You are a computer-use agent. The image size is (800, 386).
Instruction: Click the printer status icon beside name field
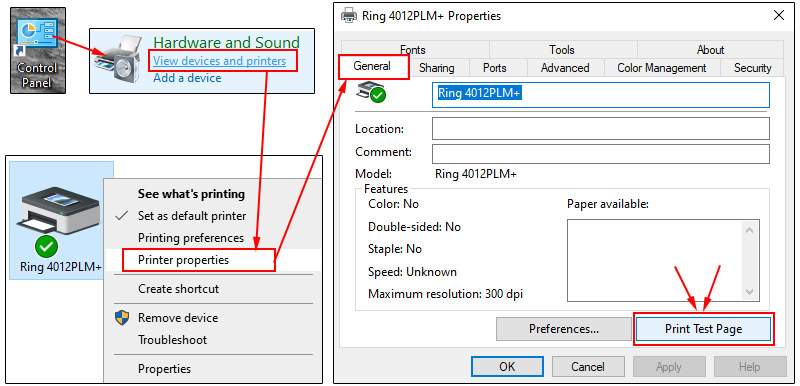tap(371, 92)
